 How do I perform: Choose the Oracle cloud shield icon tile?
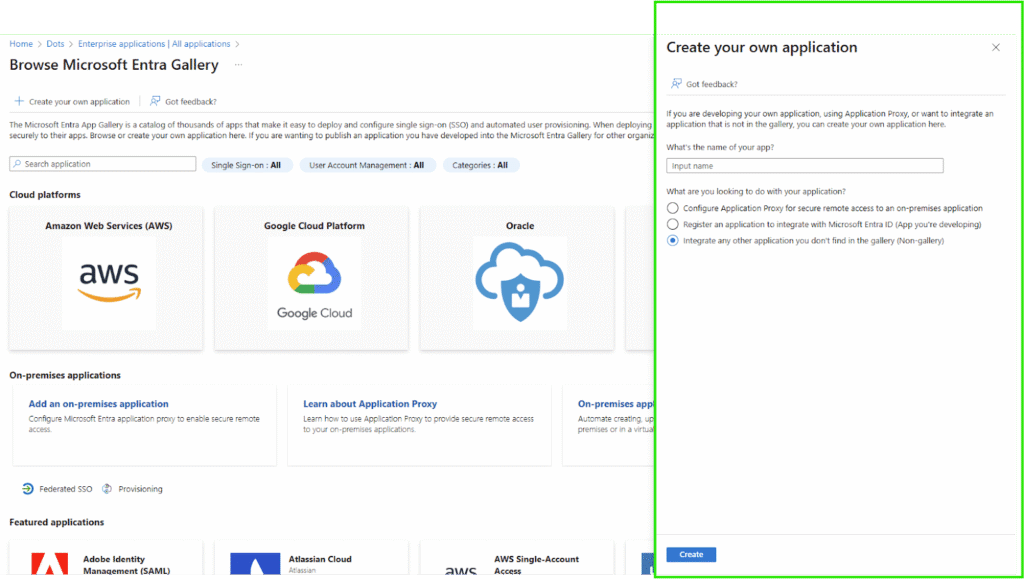click(x=519, y=283)
